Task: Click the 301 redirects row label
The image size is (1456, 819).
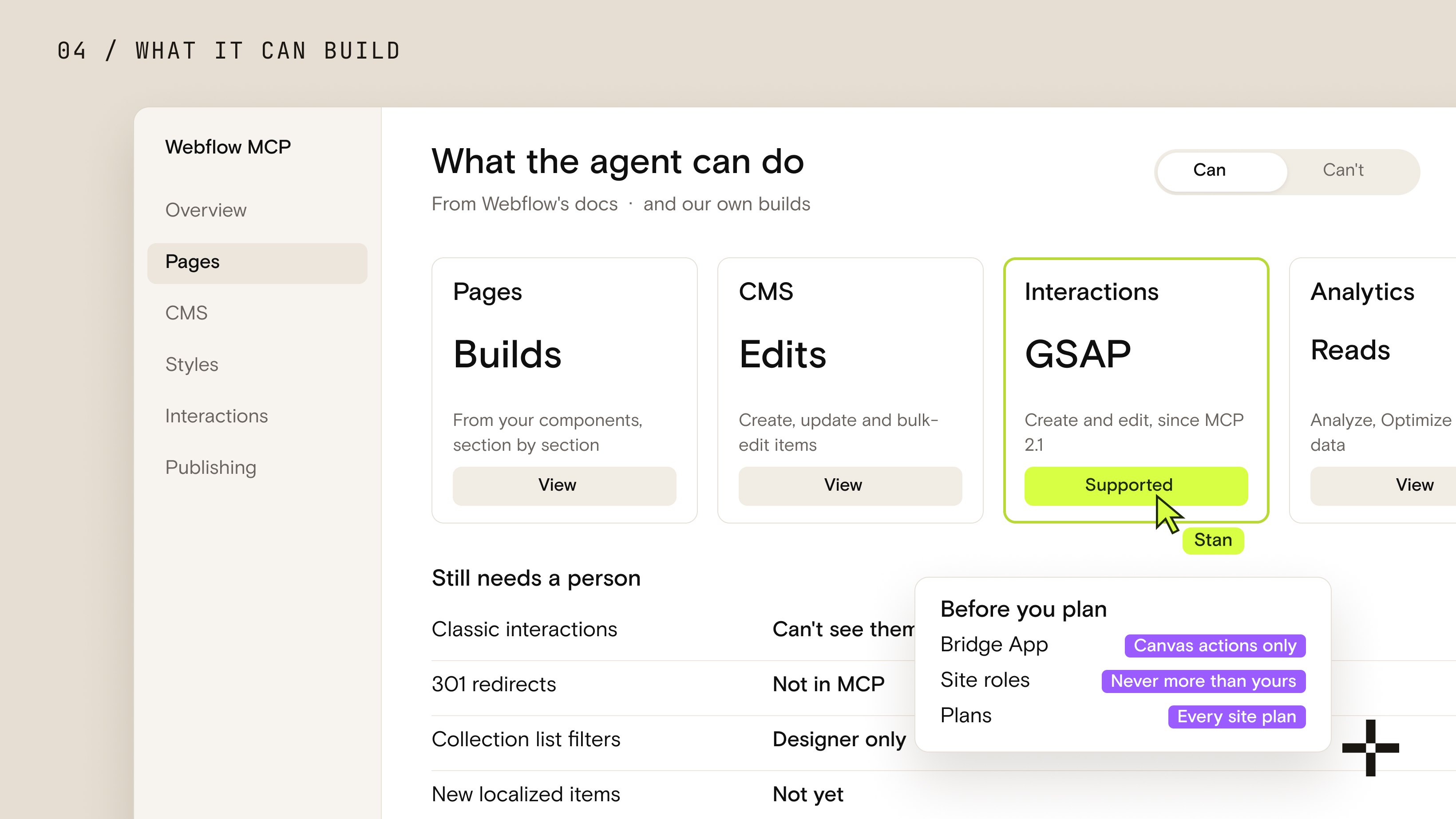Action: pyautogui.click(x=494, y=685)
